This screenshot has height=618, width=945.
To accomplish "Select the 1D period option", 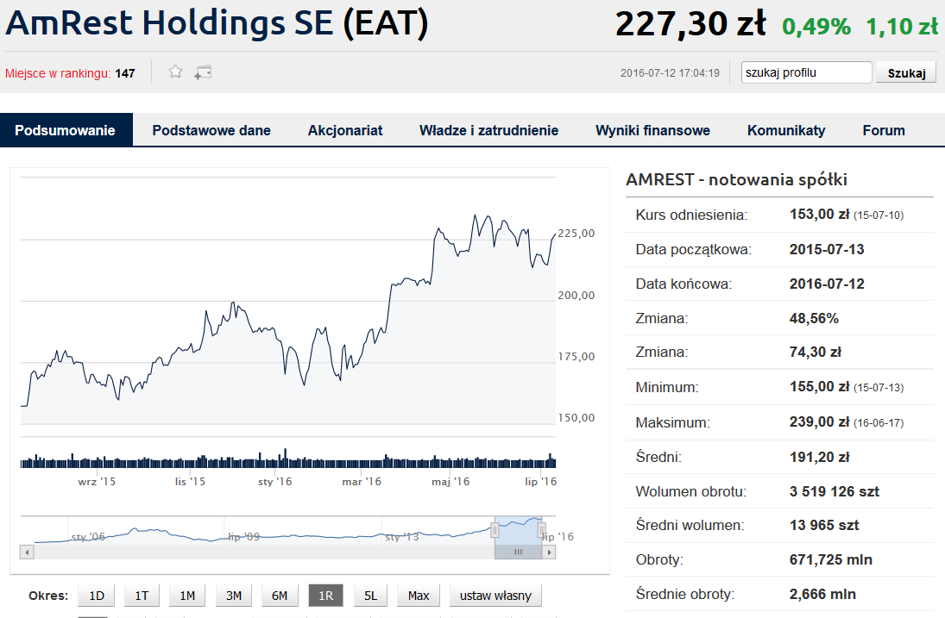I will (96, 595).
